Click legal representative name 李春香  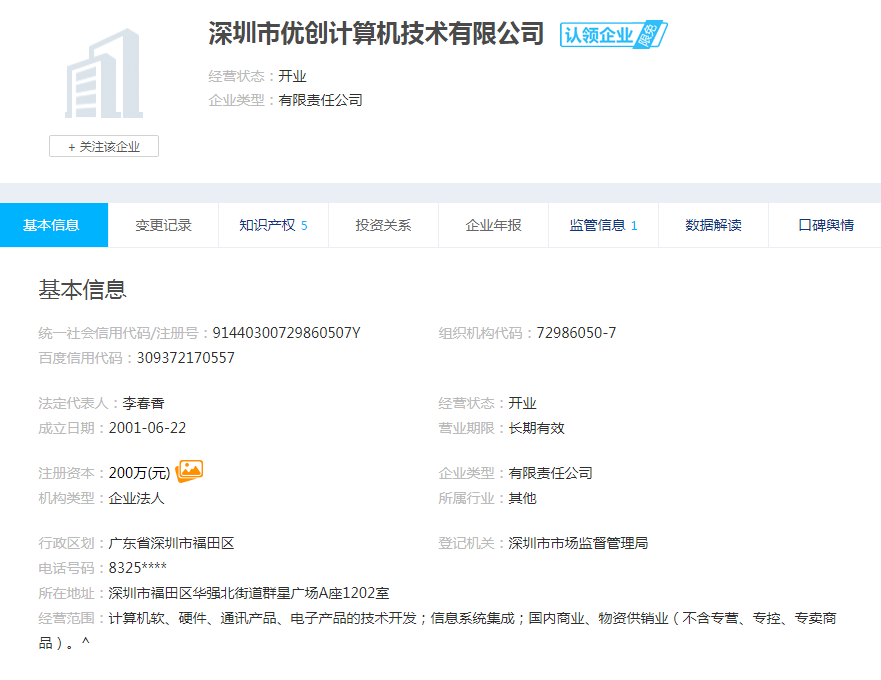pos(143,403)
